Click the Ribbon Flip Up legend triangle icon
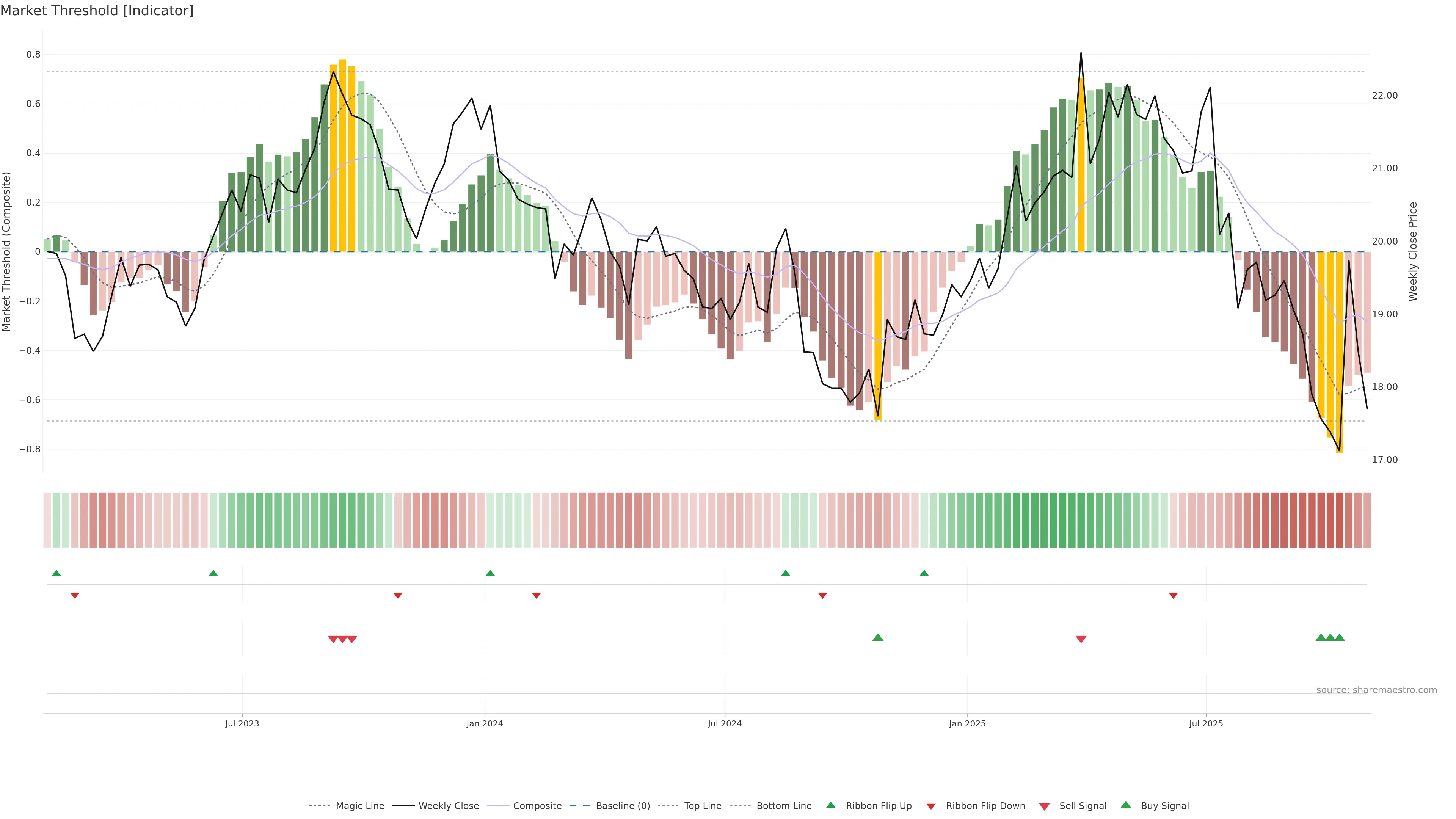1456x819 pixels. click(830, 805)
